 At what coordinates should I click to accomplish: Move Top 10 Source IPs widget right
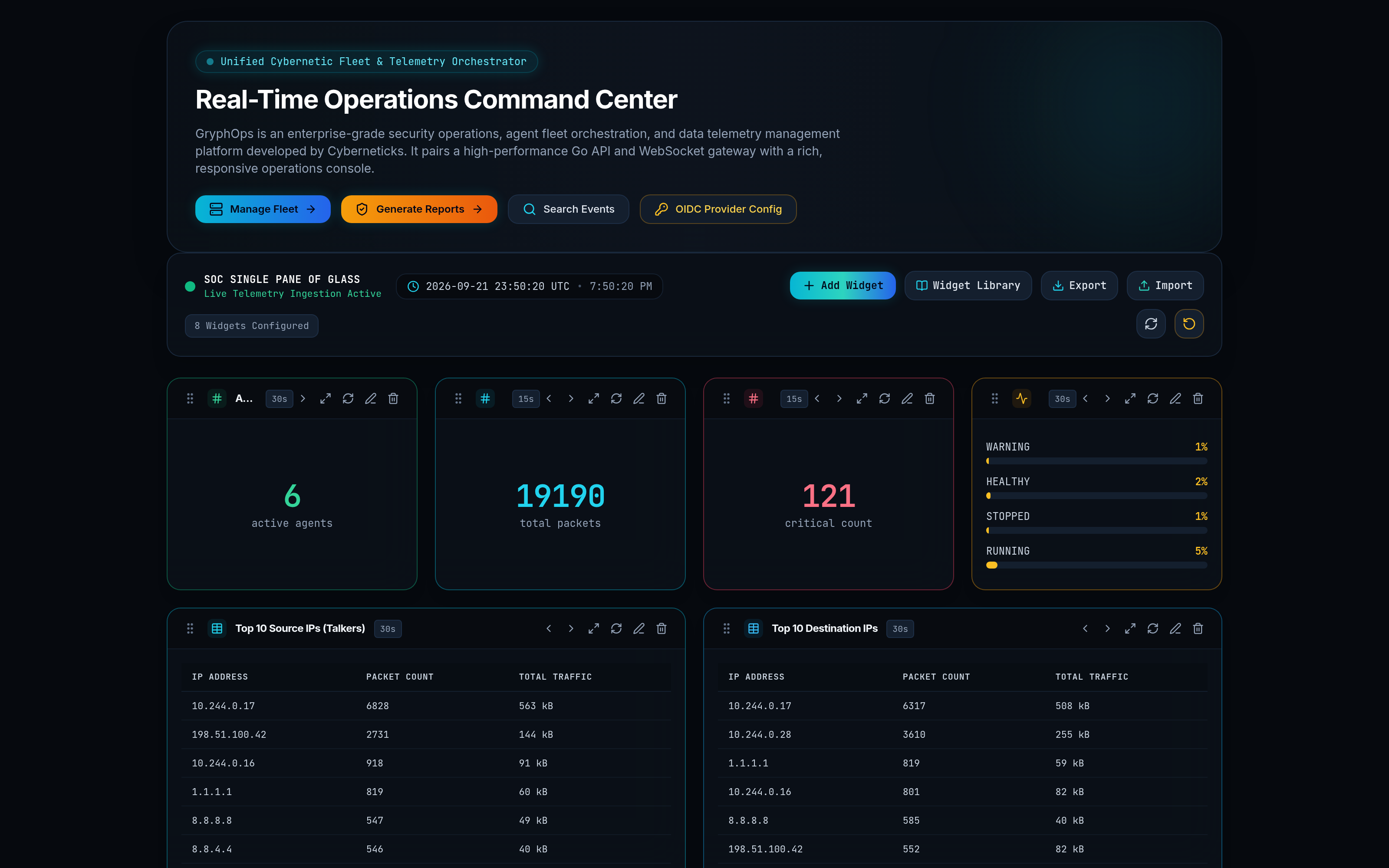point(571,628)
